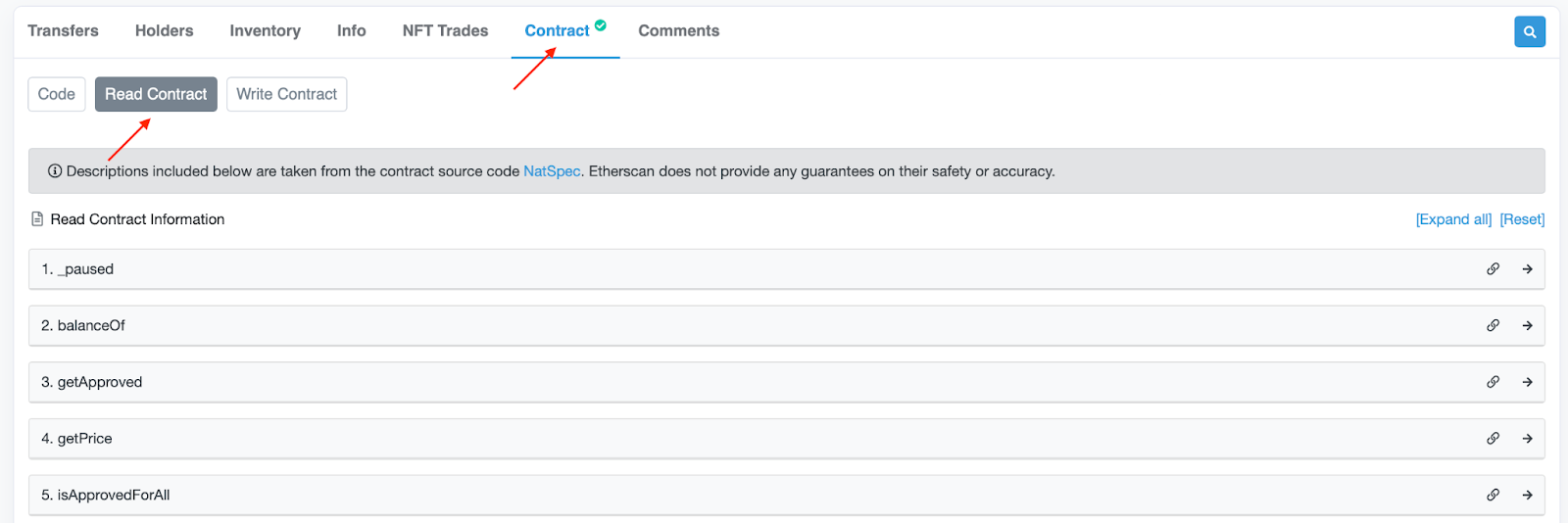Expand getApproved row using its arrow
The height and width of the screenshot is (523, 1568).
pyautogui.click(x=1527, y=382)
